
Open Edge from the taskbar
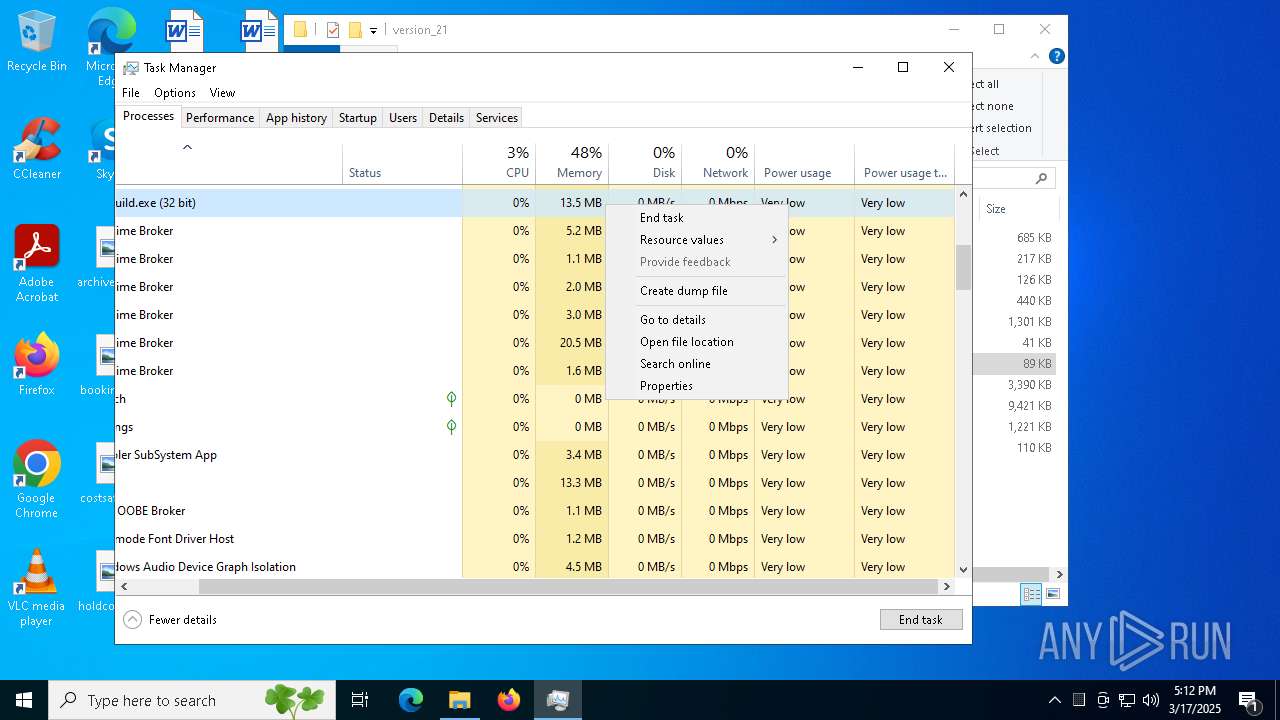click(411, 700)
